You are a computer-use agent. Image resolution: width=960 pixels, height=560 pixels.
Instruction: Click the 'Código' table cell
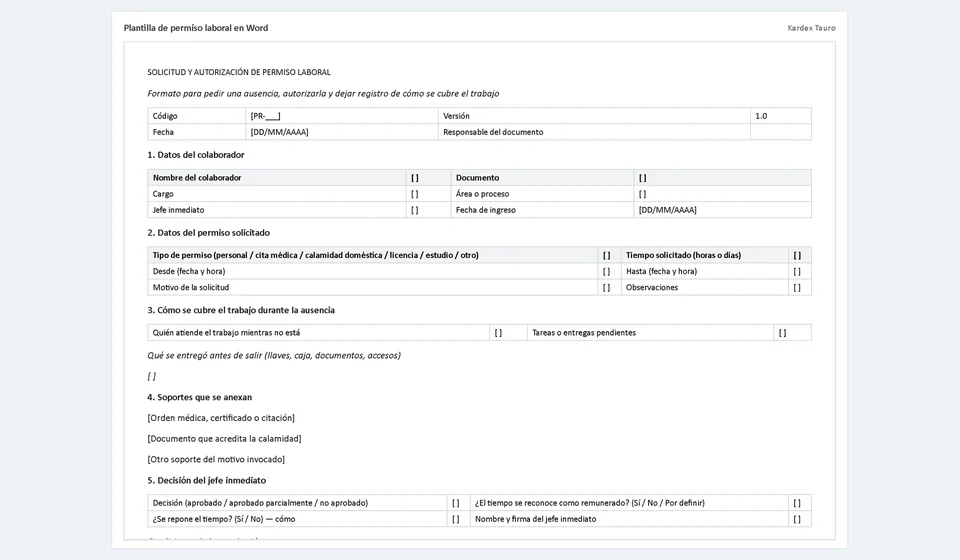(x=197, y=116)
